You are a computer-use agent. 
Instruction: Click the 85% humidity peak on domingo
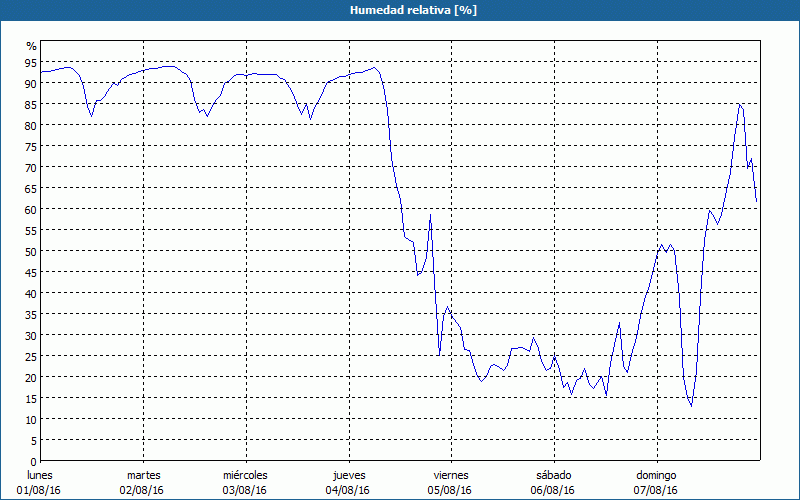click(739, 104)
